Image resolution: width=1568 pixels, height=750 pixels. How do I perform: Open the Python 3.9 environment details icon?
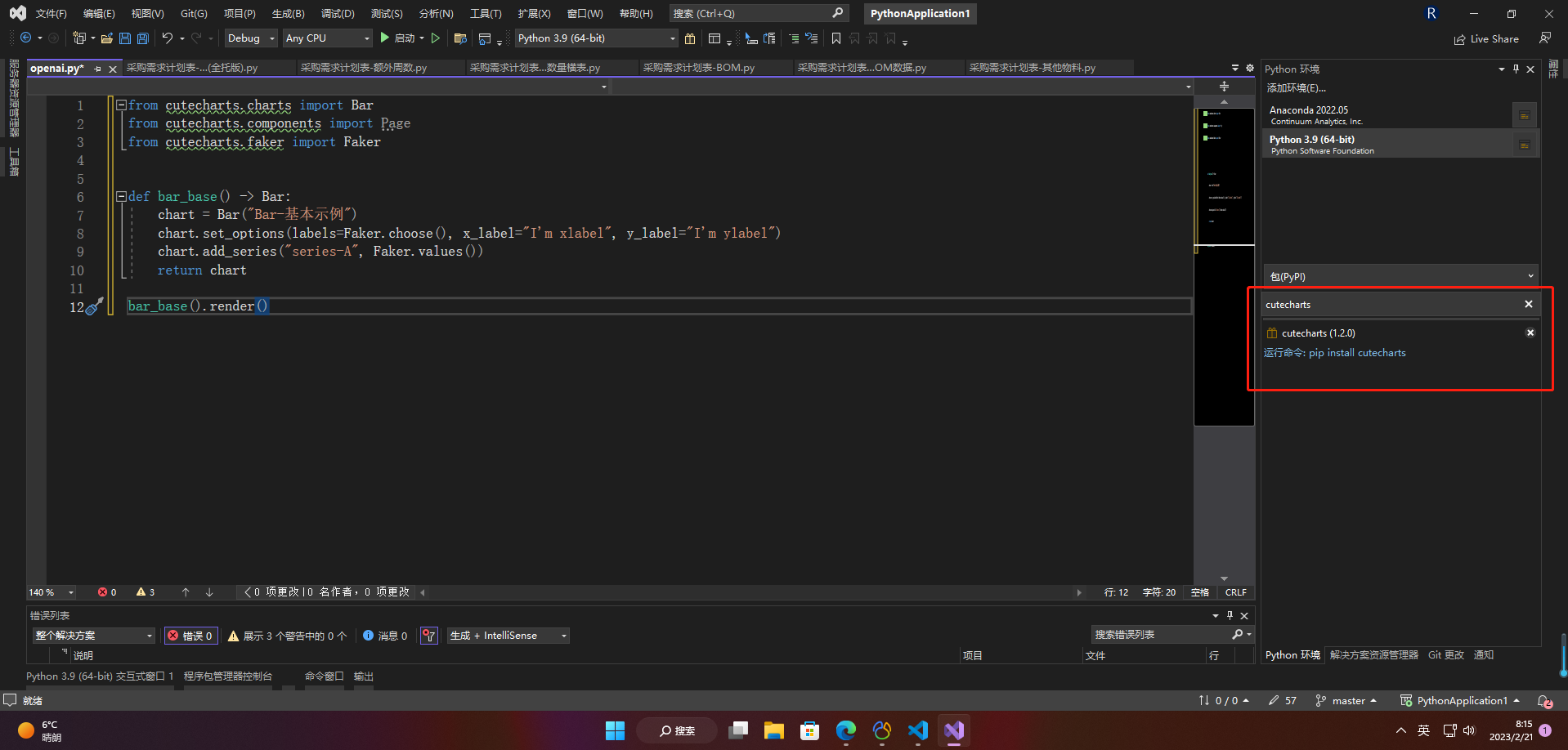1525,145
